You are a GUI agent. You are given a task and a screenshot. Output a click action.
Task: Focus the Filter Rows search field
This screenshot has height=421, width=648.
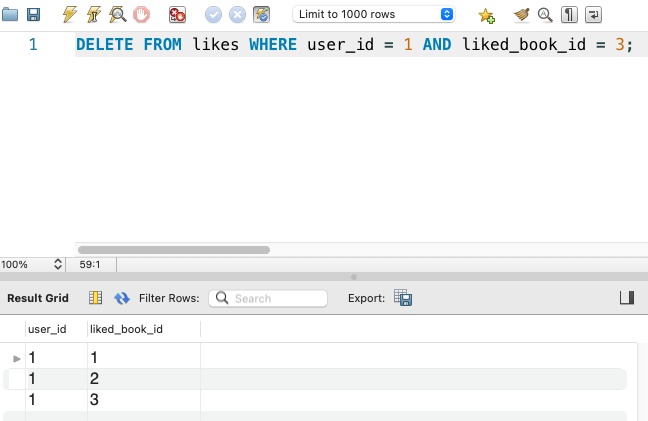click(268, 298)
